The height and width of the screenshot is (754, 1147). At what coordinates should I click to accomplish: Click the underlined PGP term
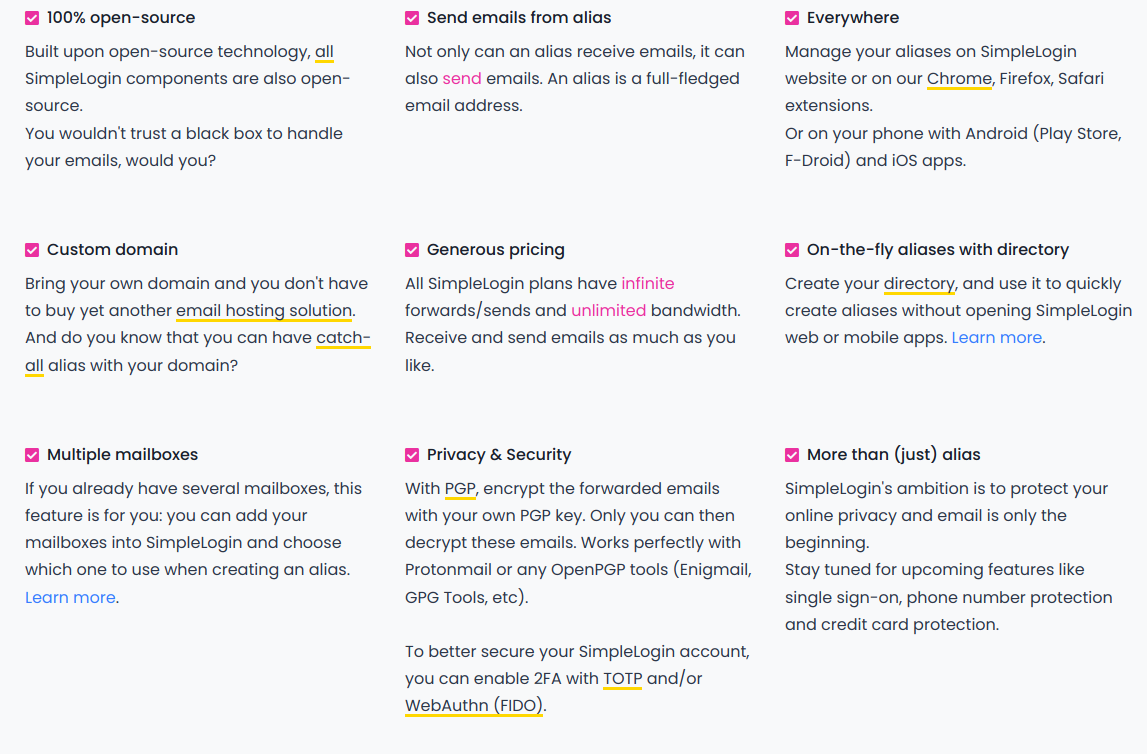click(461, 489)
